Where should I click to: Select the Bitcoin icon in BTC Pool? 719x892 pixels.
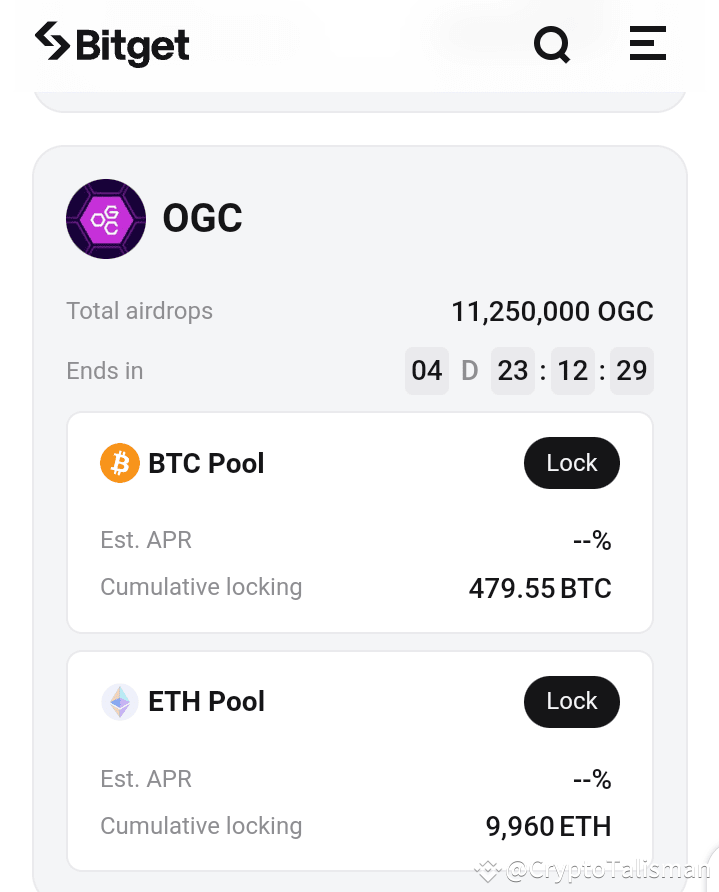pos(119,463)
